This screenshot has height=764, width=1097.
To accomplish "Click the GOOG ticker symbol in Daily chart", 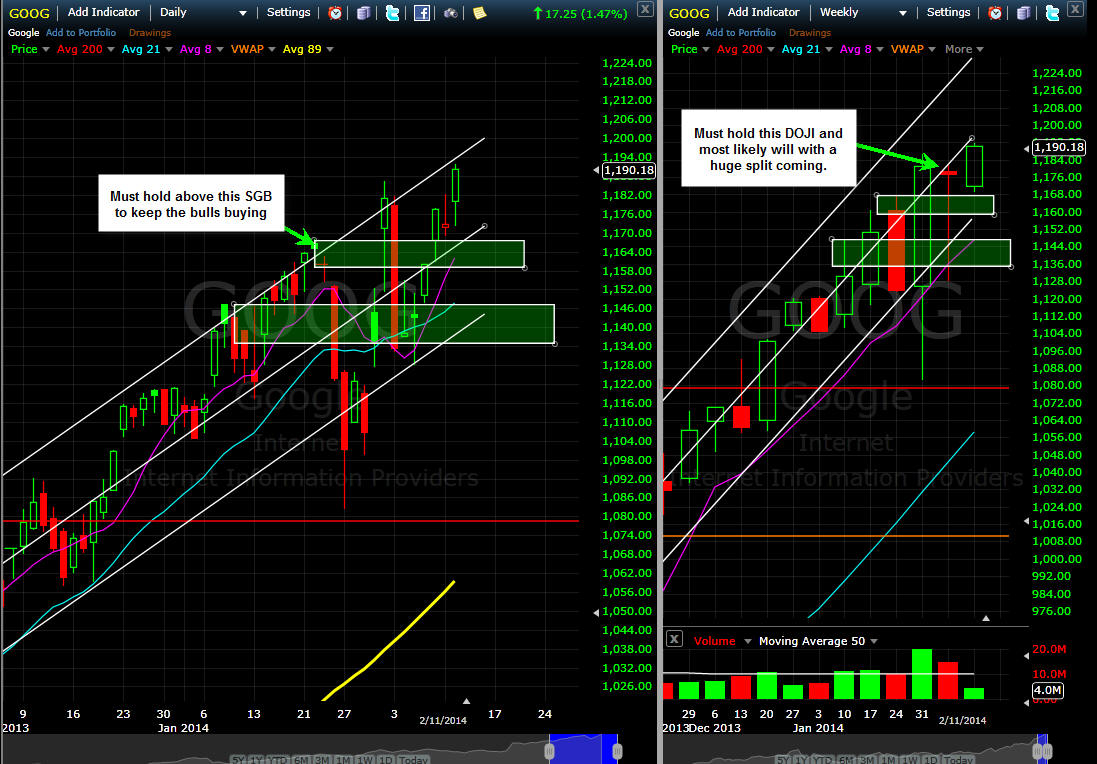I will (x=29, y=13).
